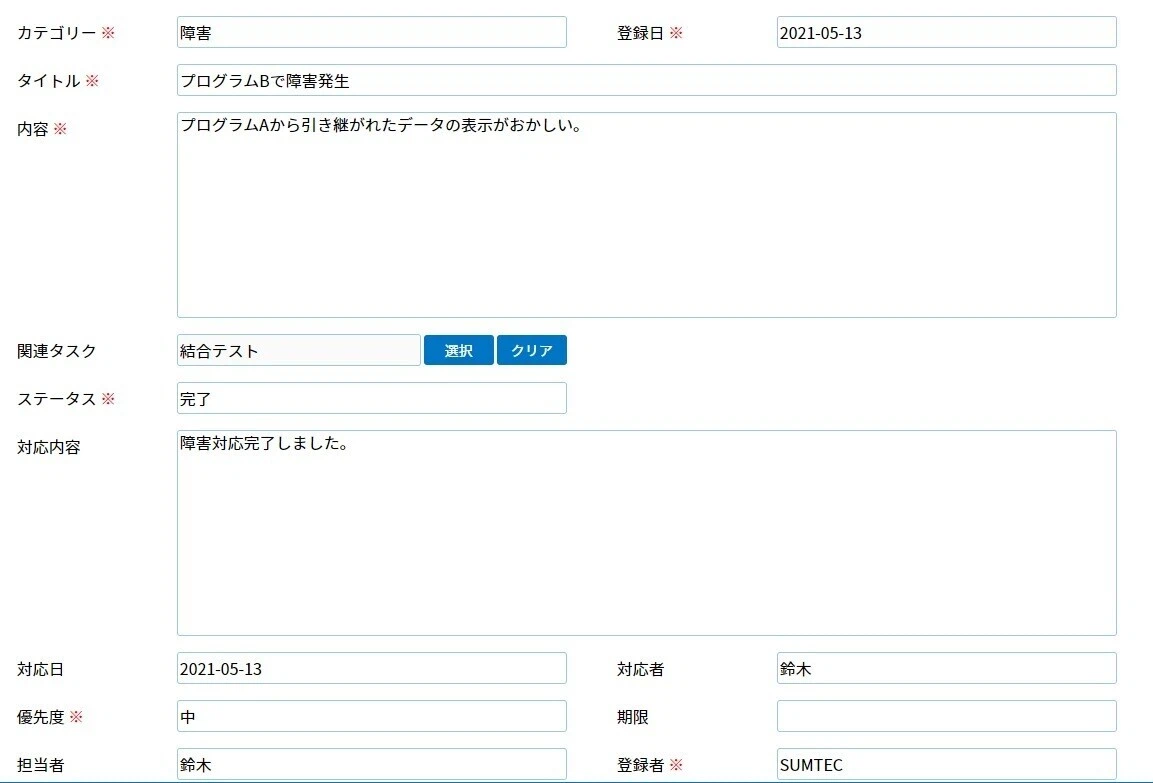Click the 担当者 field showing 鈴木

click(x=371, y=764)
